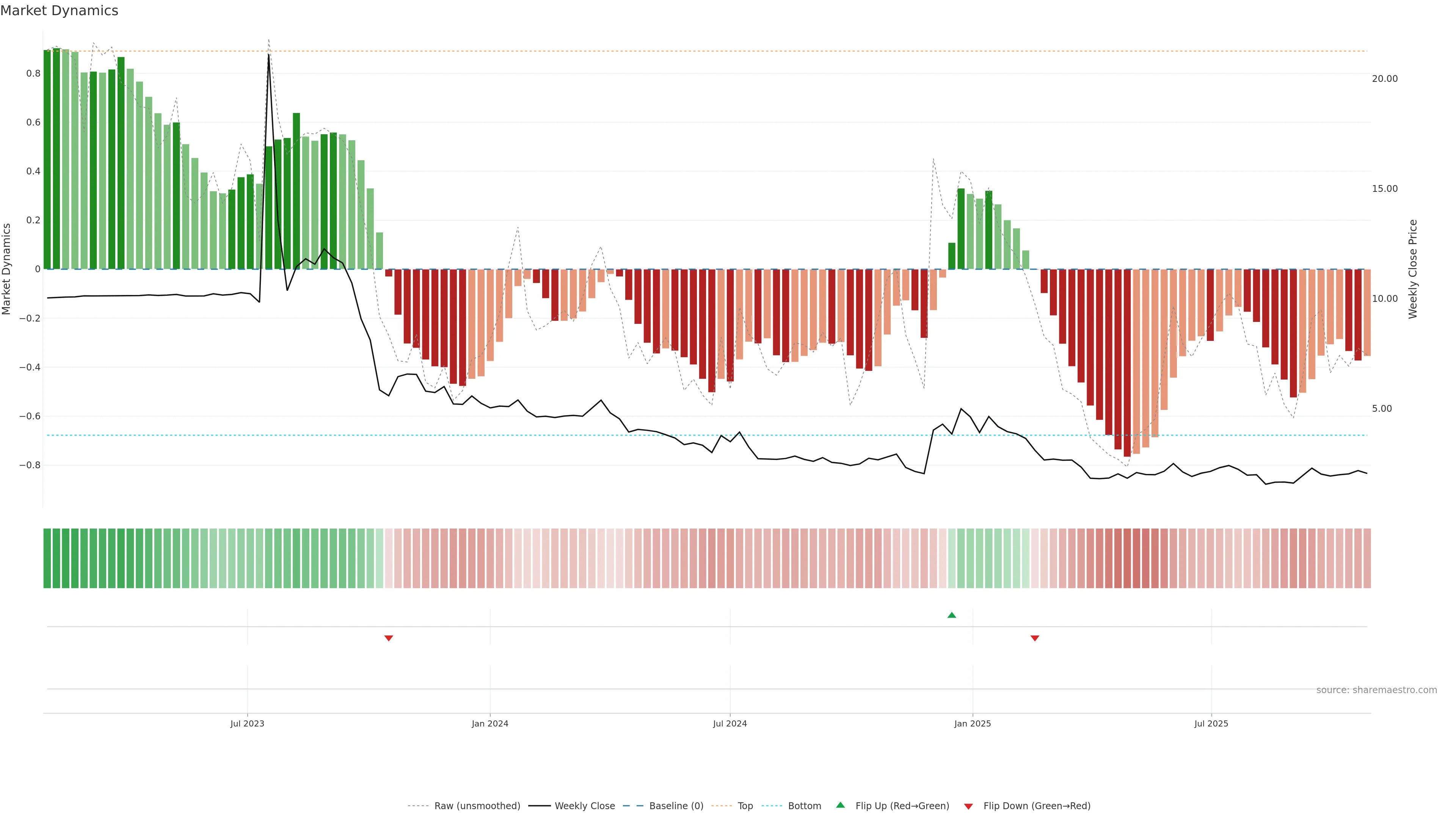Click the Jul 2025 axis label
The height and width of the screenshot is (819, 1456).
[x=1211, y=723]
